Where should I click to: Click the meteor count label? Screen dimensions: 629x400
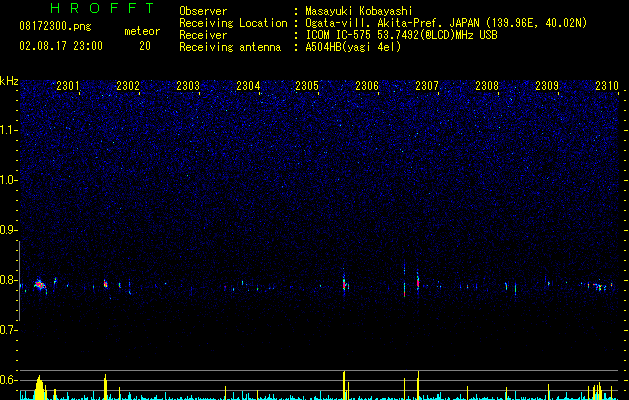142,31
